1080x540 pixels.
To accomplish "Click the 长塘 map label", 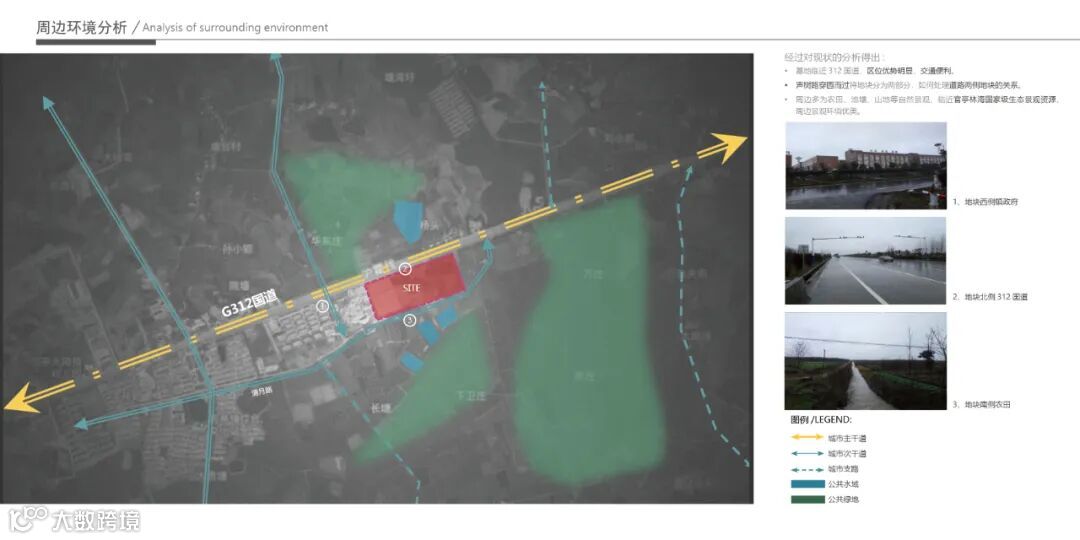I will pyautogui.click(x=380, y=408).
